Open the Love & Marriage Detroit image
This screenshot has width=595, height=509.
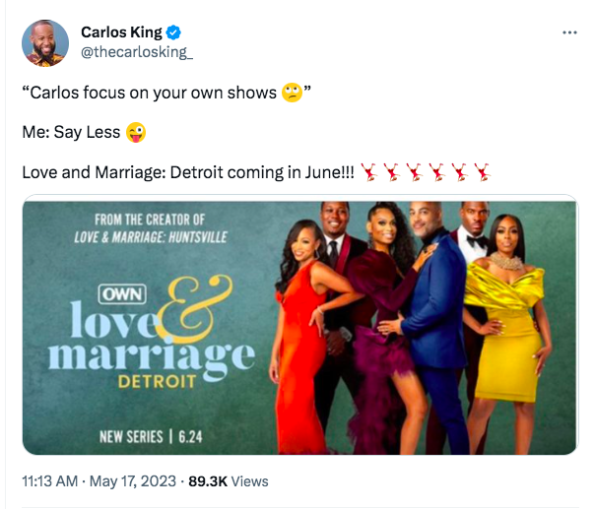300,325
